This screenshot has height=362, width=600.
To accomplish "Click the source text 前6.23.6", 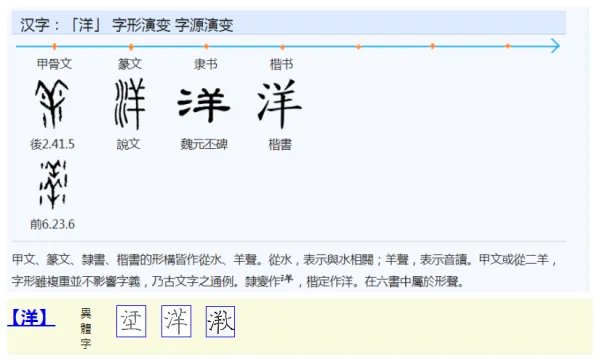I will click(52, 224).
